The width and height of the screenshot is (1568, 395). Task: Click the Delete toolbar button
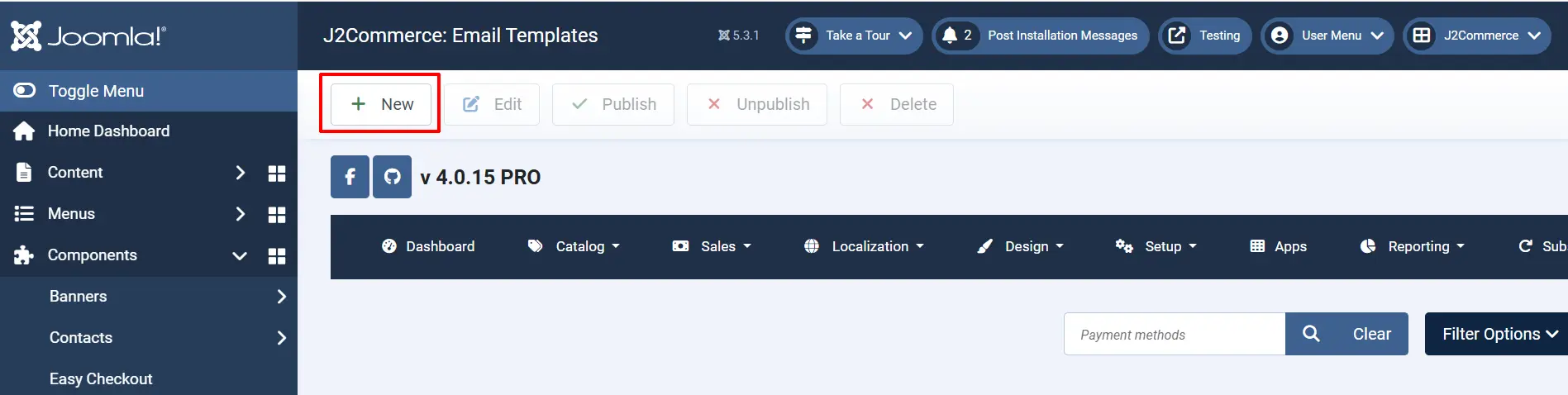pos(897,104)
